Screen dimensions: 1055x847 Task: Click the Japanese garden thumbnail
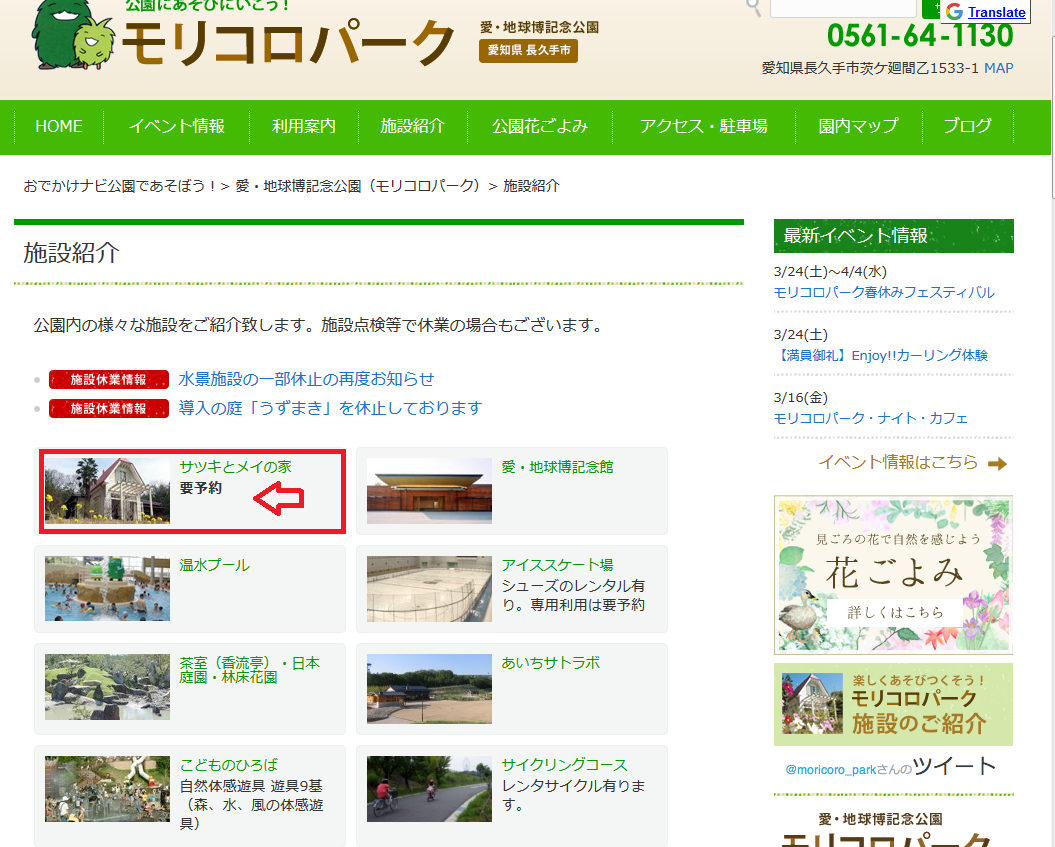click(x=107, y=687)
